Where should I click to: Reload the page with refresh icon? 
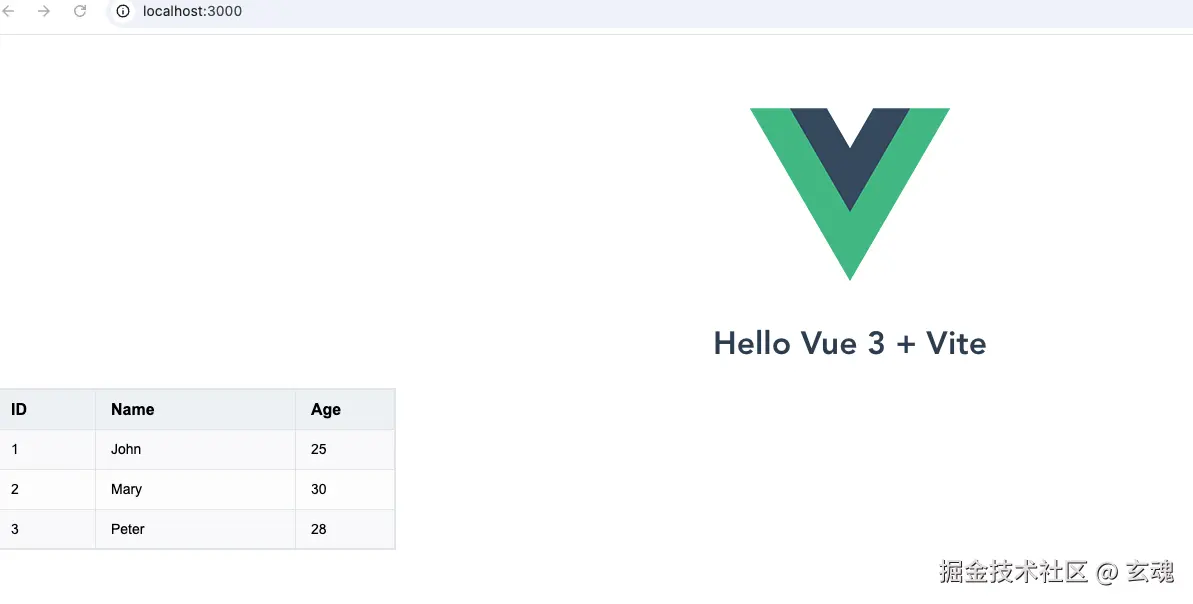80,11
